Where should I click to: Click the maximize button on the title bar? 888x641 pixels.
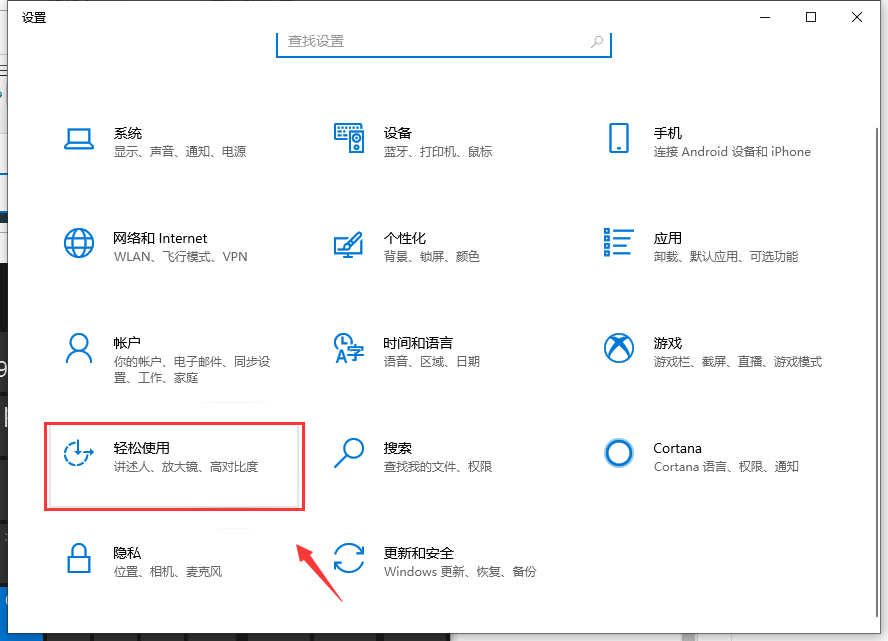tap(811, 17)
